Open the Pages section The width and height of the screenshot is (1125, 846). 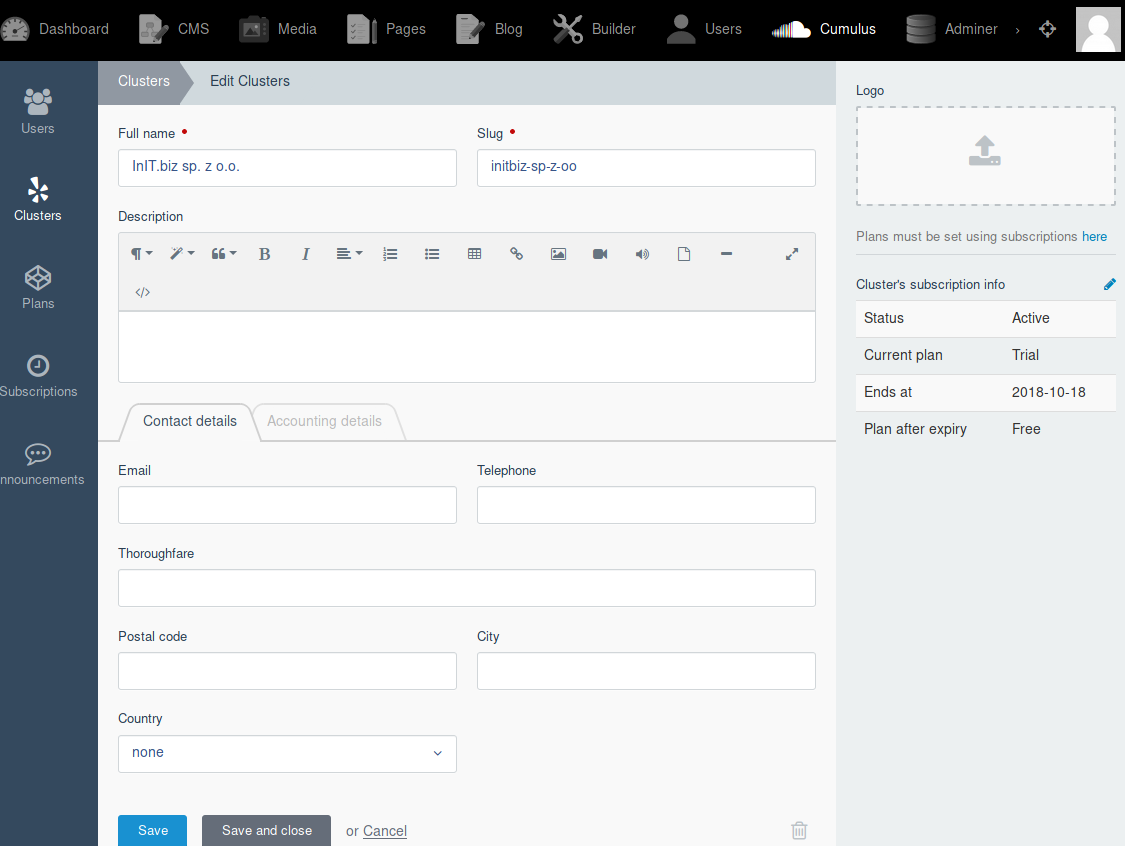(386, 29)
